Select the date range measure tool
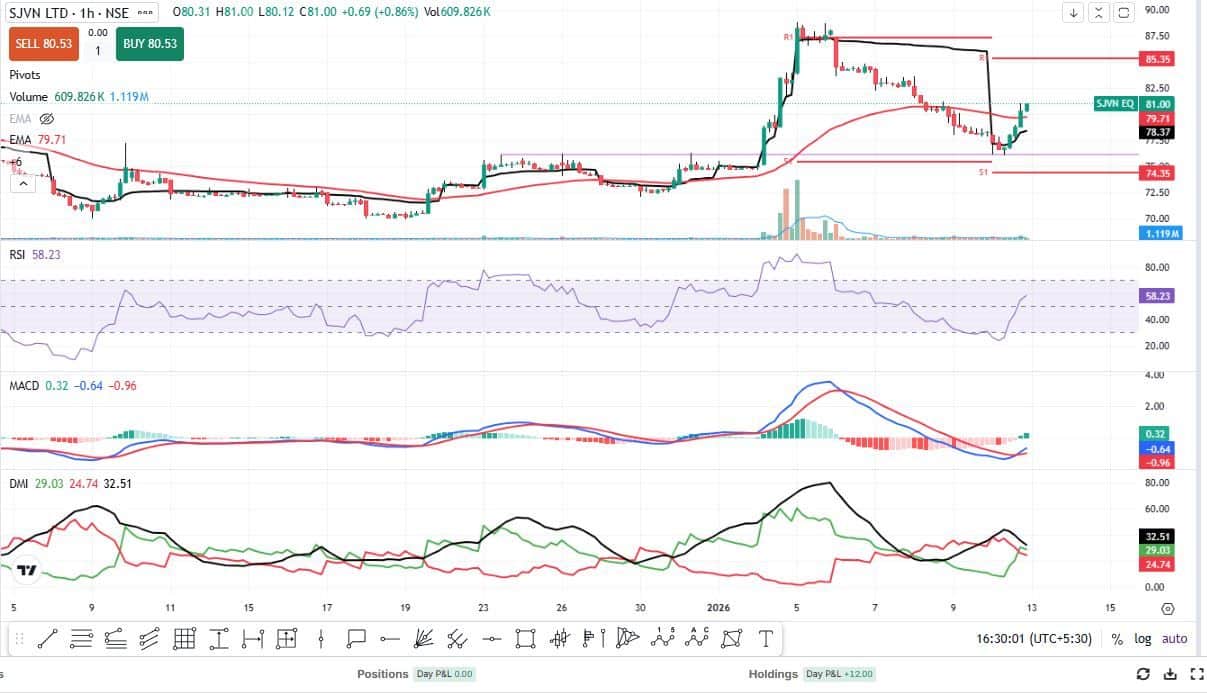The width and height of the screenshot is (1207, 693). (x=252, y=638)
